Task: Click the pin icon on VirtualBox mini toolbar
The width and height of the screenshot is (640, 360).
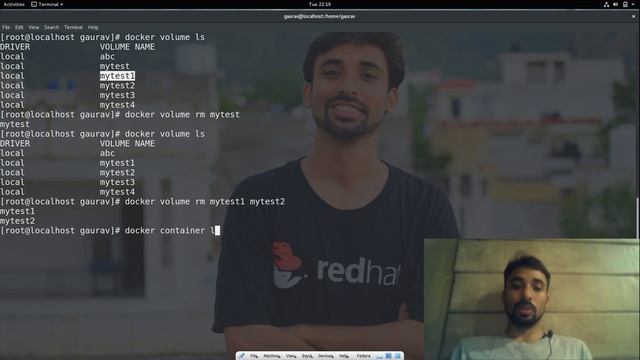Action: tap(242, 356)
